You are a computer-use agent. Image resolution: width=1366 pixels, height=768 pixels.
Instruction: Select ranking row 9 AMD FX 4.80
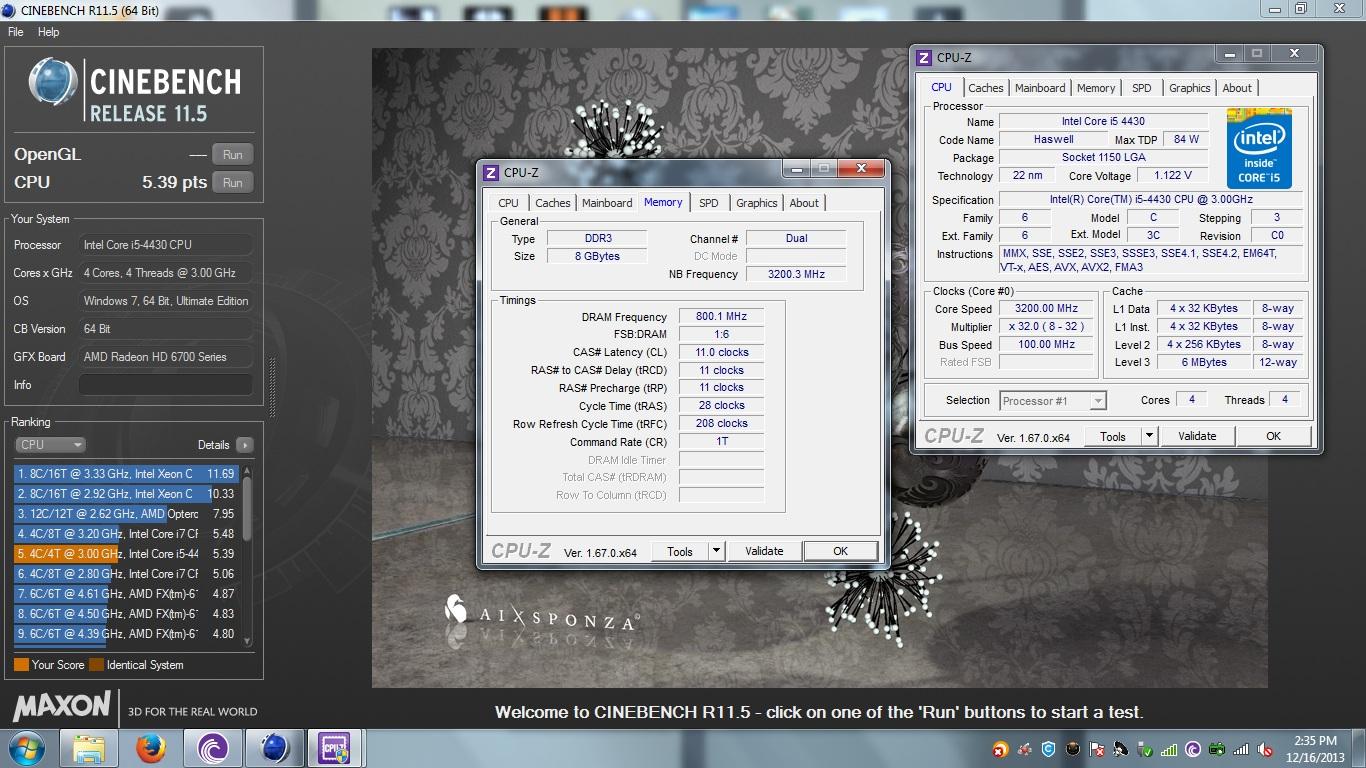point(126,634)
